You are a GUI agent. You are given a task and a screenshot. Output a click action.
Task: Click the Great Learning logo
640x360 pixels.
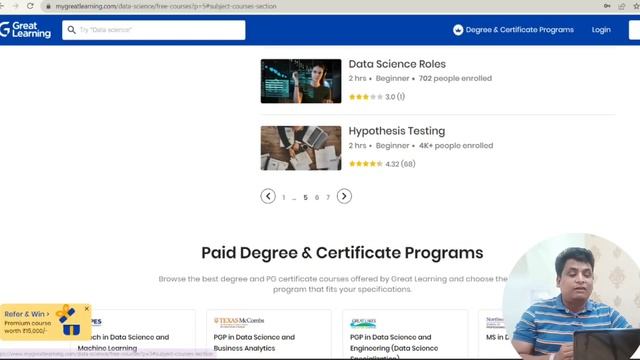tap(25, 30)
